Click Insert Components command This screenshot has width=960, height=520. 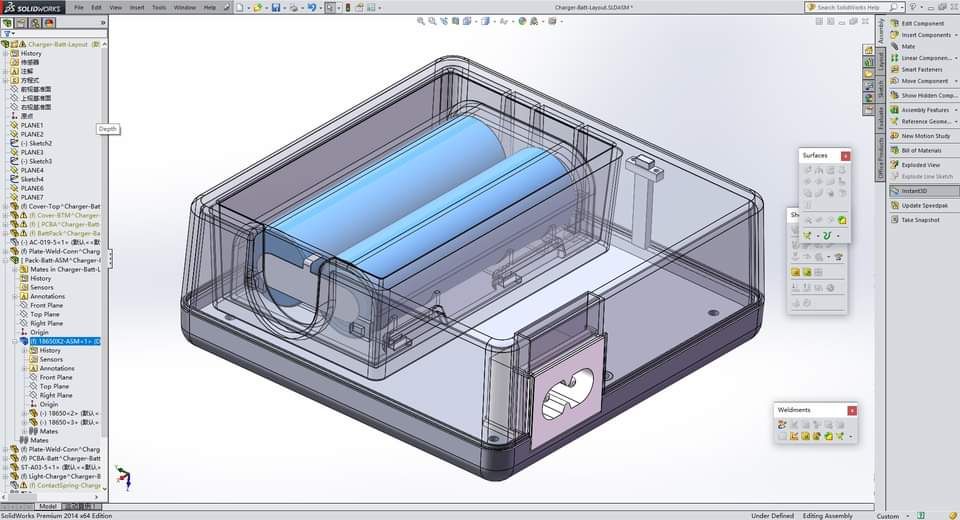(921, 35)
